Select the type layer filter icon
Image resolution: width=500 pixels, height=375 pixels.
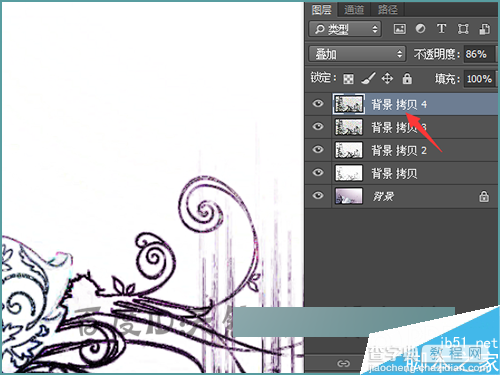click(441, 29)
